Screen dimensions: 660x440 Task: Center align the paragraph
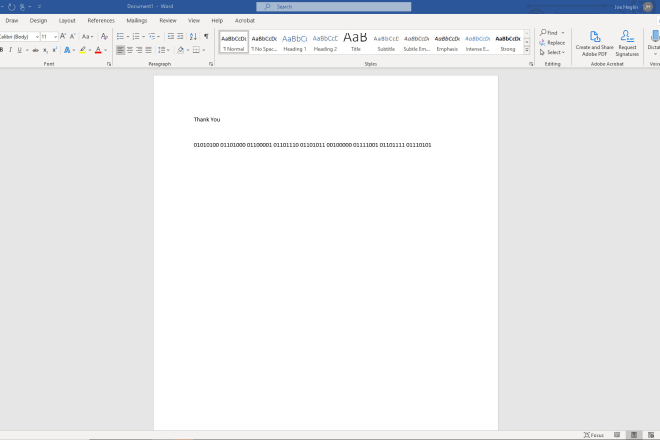pyautogui.click(x=130, y=50)
